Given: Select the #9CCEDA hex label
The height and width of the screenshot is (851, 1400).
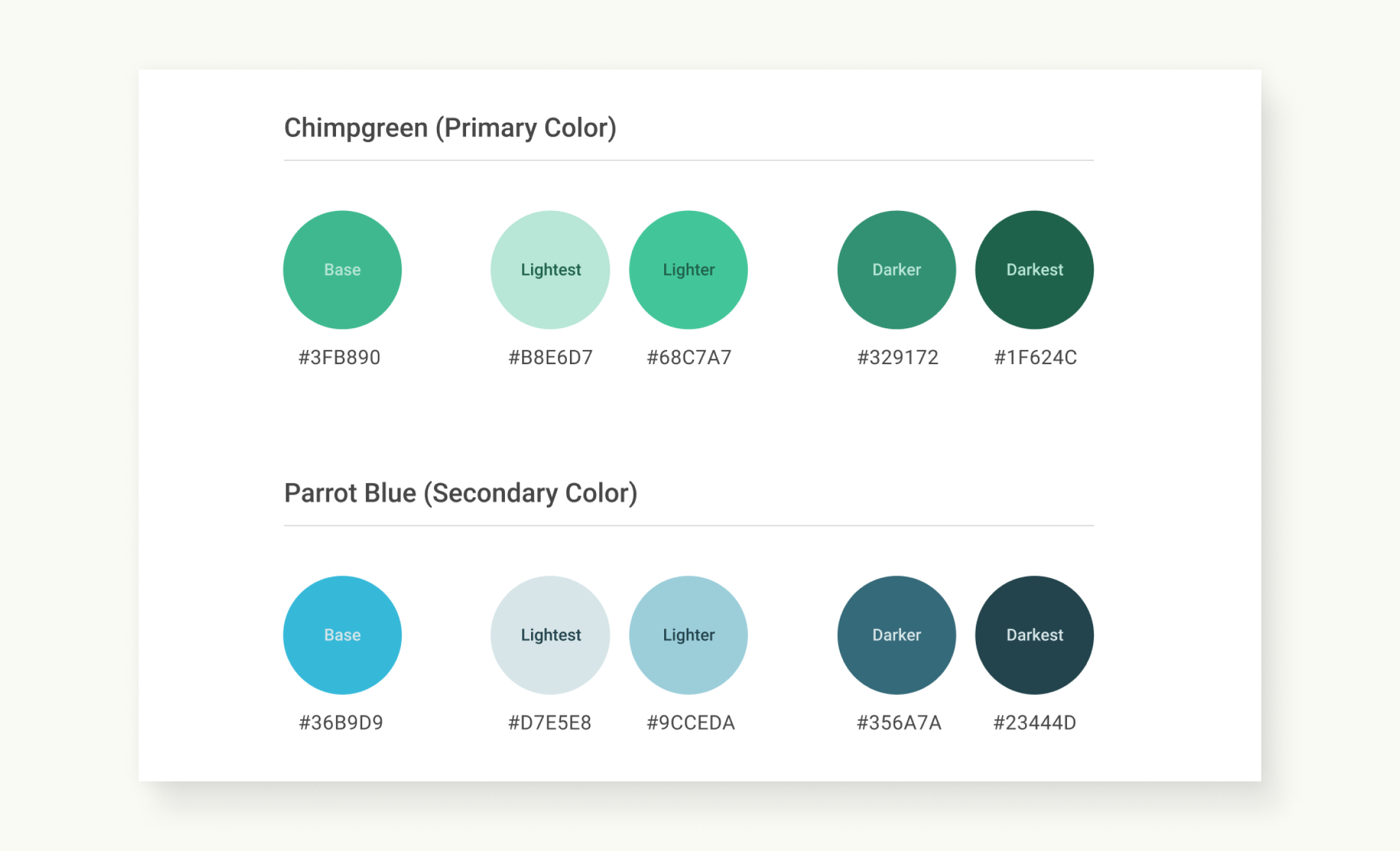Looking at the screenshot, I should coord(691,723).
